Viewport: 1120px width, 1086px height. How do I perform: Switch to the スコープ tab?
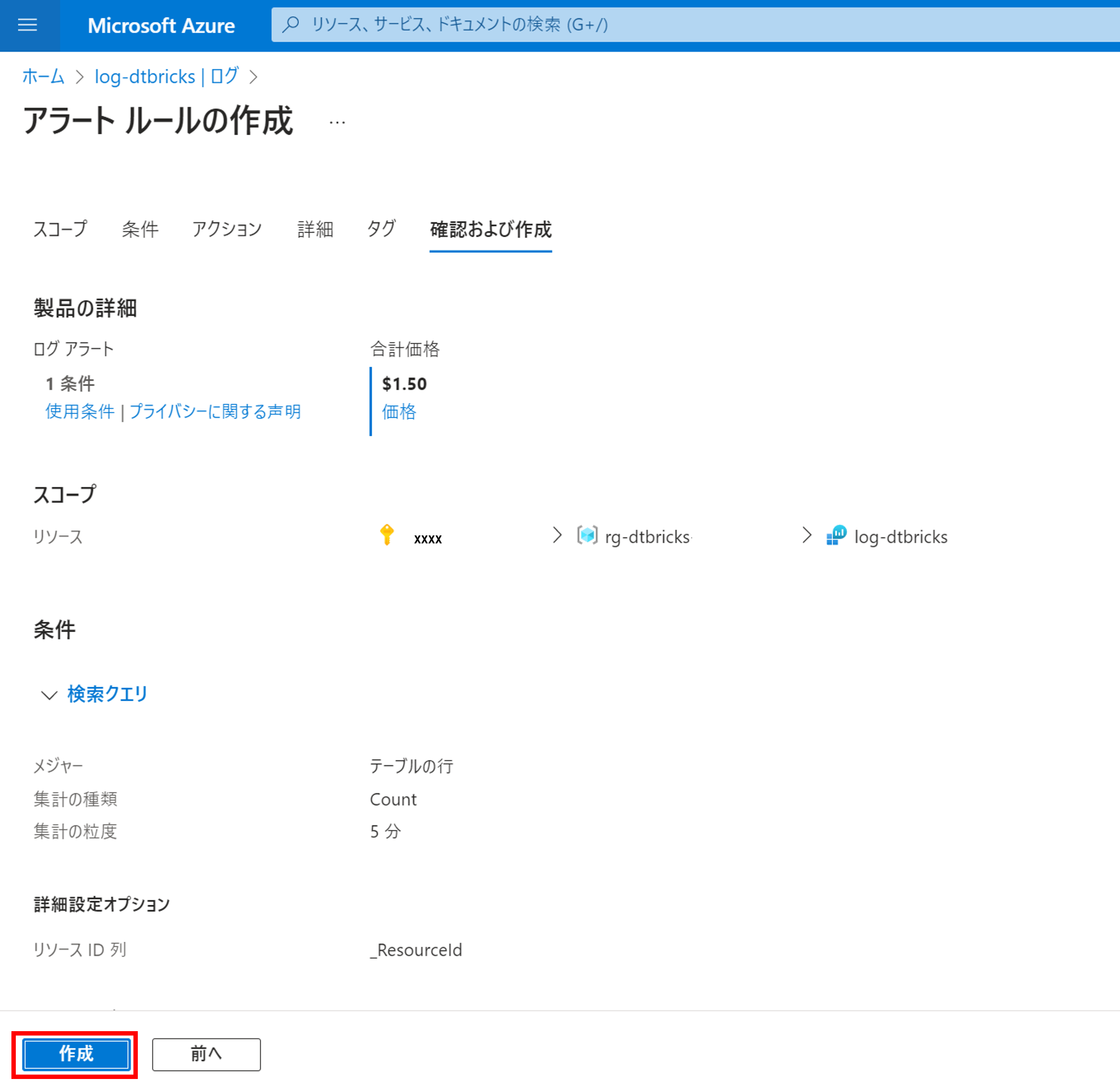(x=60, y=229)
